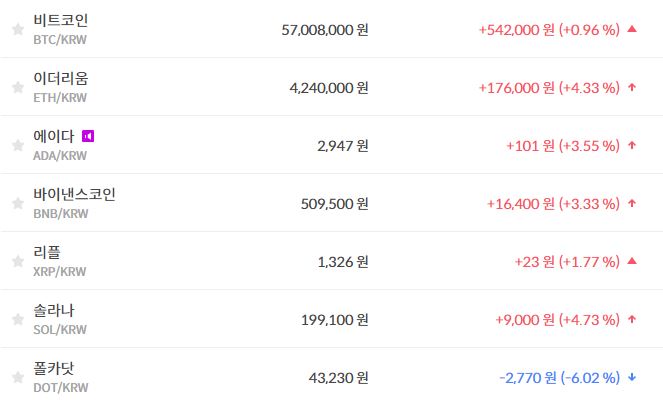
Task: Click the up triangle on XRP row
Action: click(x=632, y=261)
